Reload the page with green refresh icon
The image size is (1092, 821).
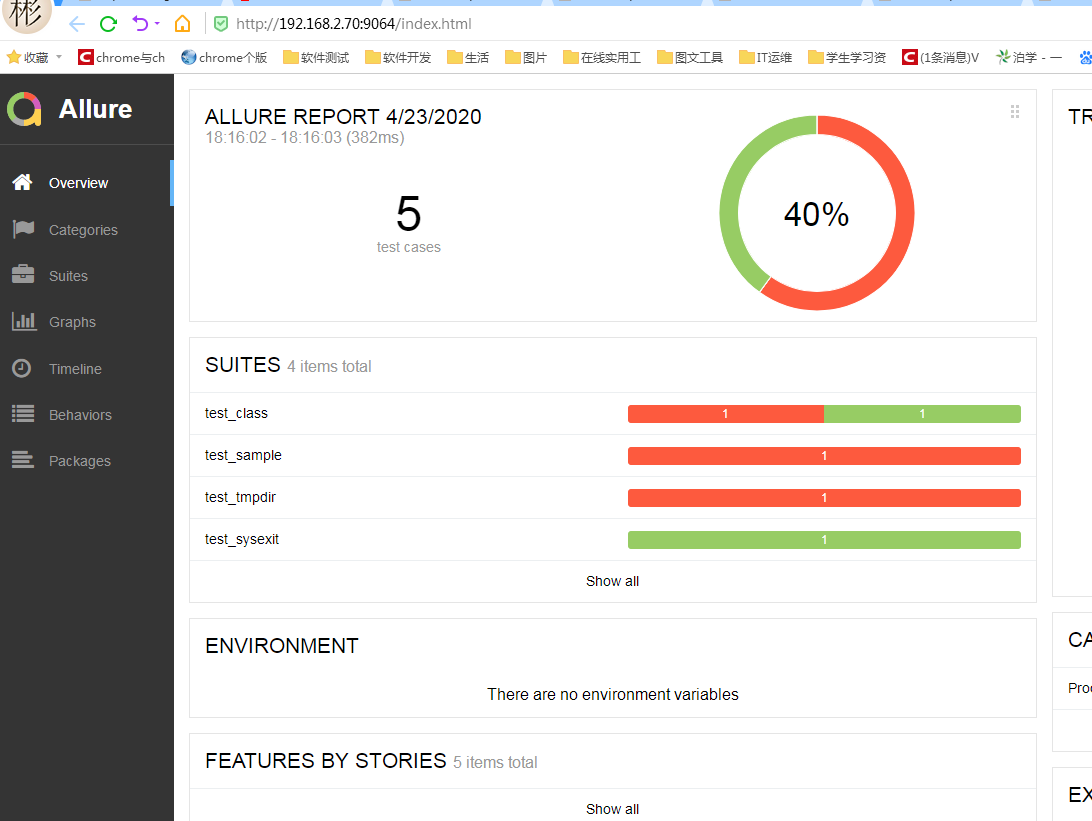109,24
